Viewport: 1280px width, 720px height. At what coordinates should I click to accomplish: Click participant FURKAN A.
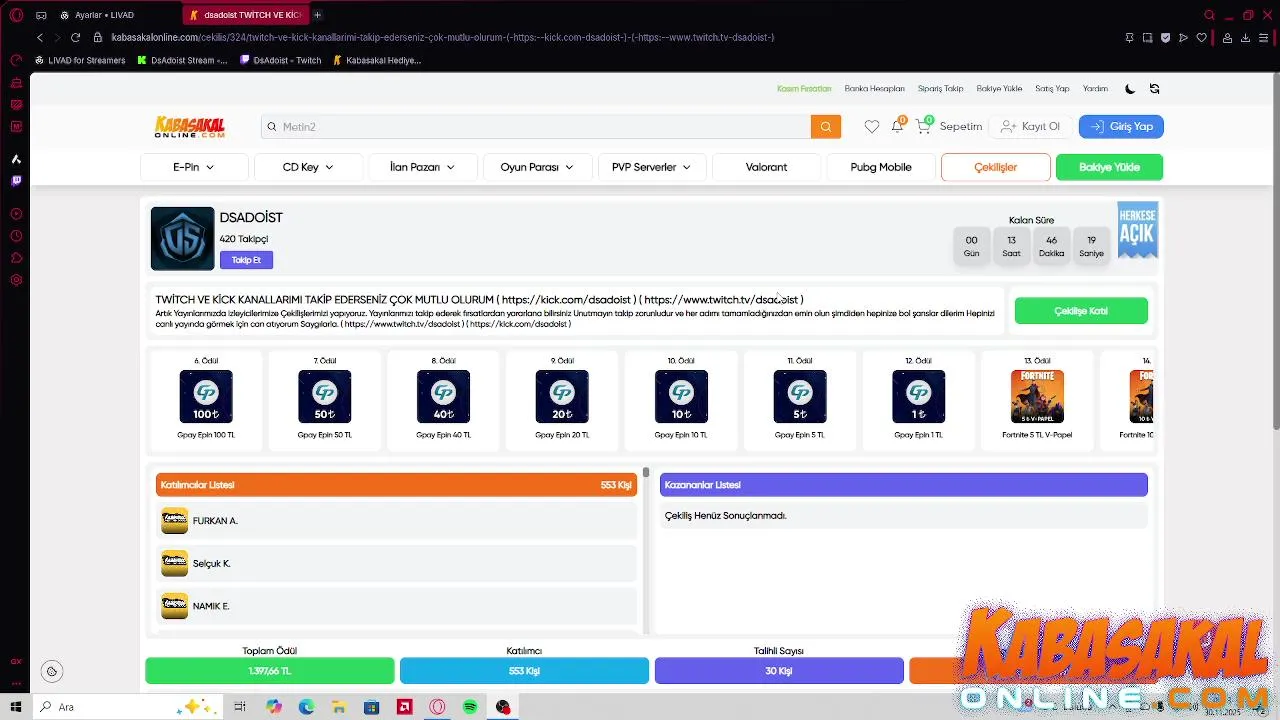(396, 520)
